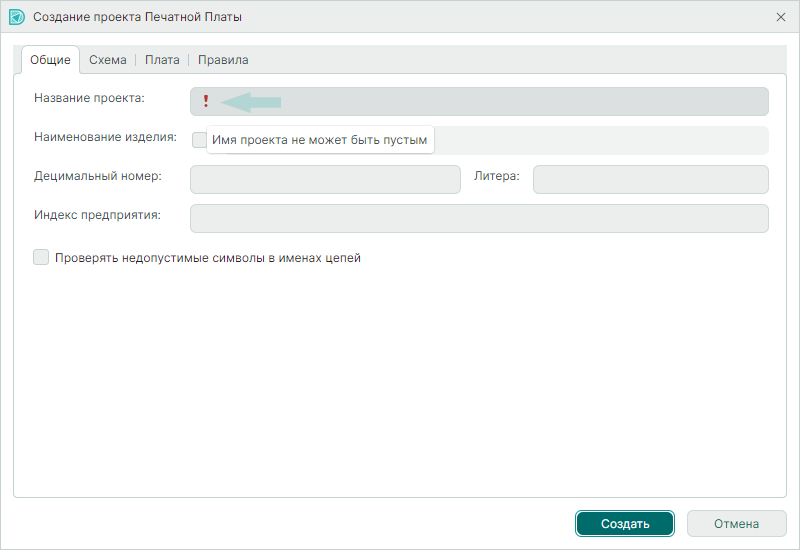Select the Общие tab
This screenshot has width=800, height=550.
point(50,60)
